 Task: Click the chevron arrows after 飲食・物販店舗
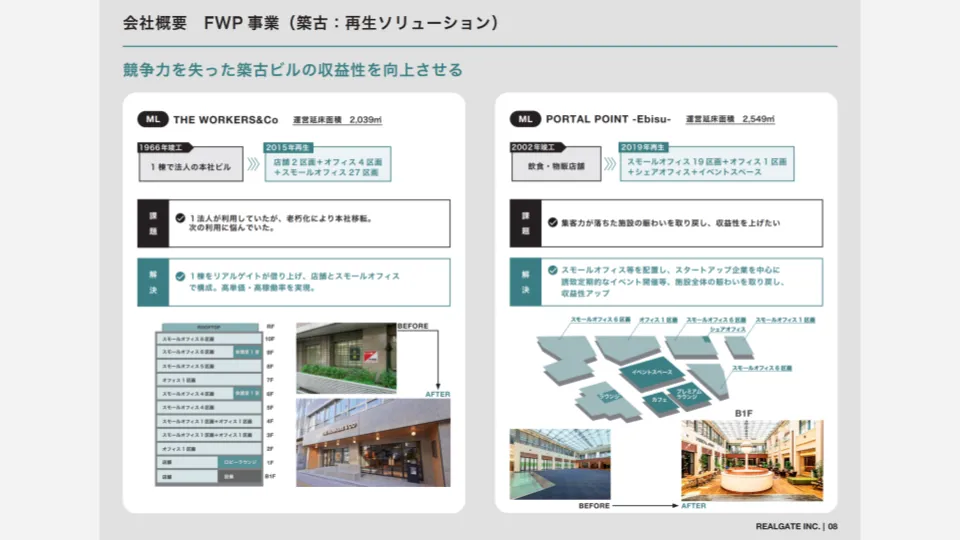point(609,164)
